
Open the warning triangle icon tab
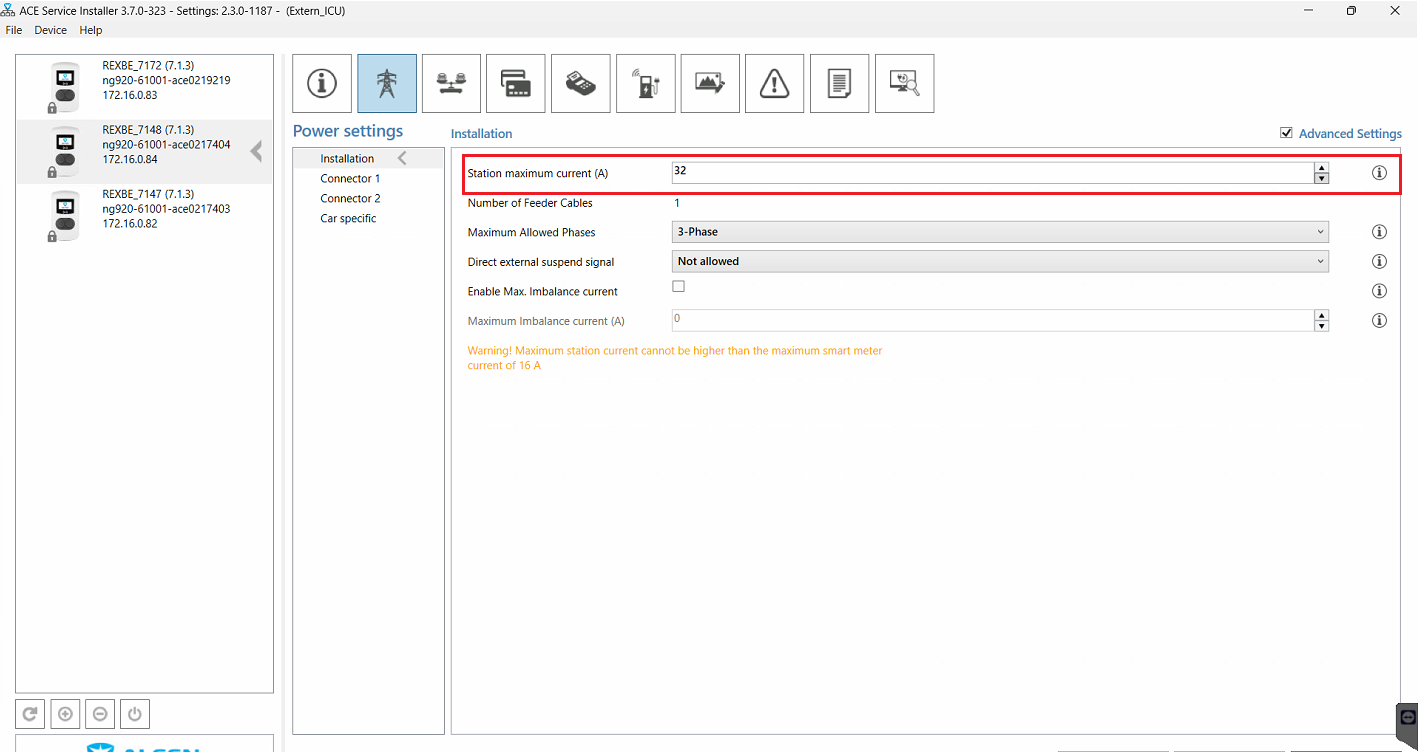click(774, 84)
